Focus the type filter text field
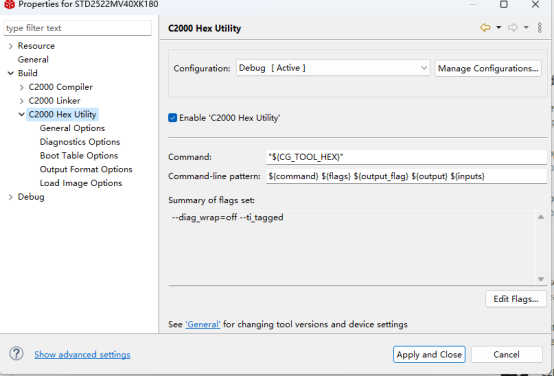Image resolution: width=554 pixels, height=376 pixels. pos(77,28)
